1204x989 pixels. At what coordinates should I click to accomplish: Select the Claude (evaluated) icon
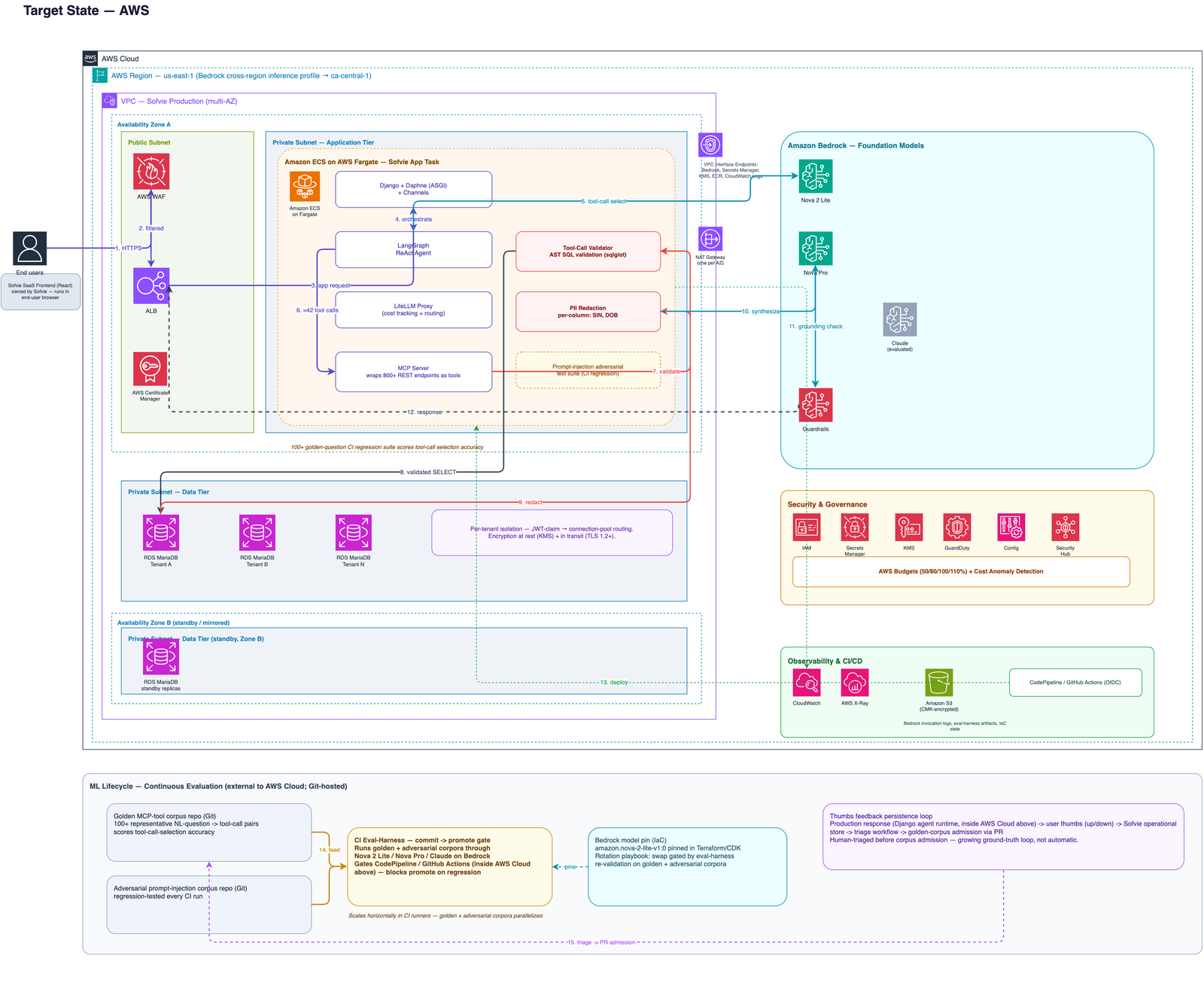coord(900,320)
